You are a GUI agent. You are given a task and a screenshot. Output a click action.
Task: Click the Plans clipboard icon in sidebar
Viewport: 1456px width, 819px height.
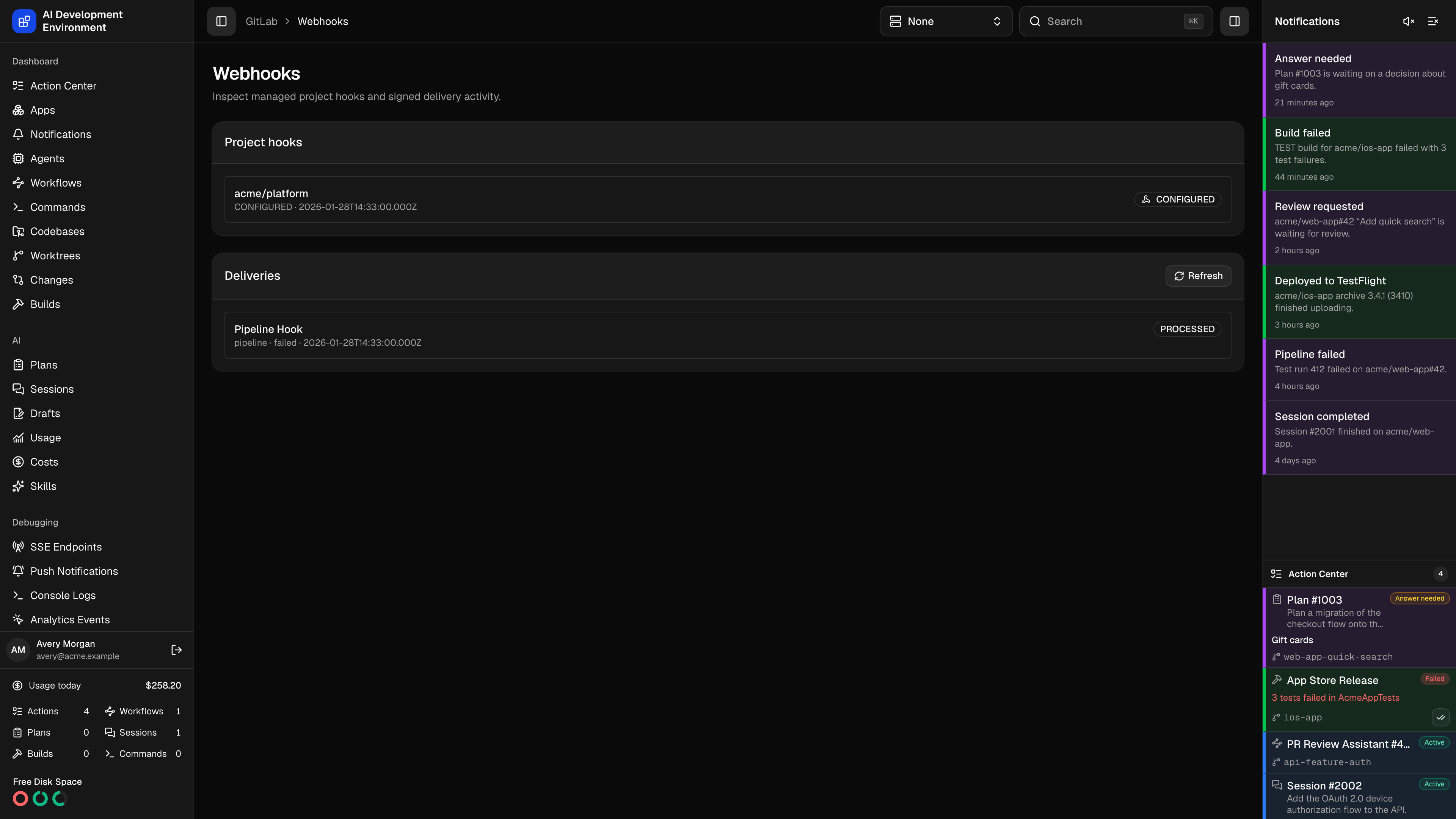pos(18,365)
